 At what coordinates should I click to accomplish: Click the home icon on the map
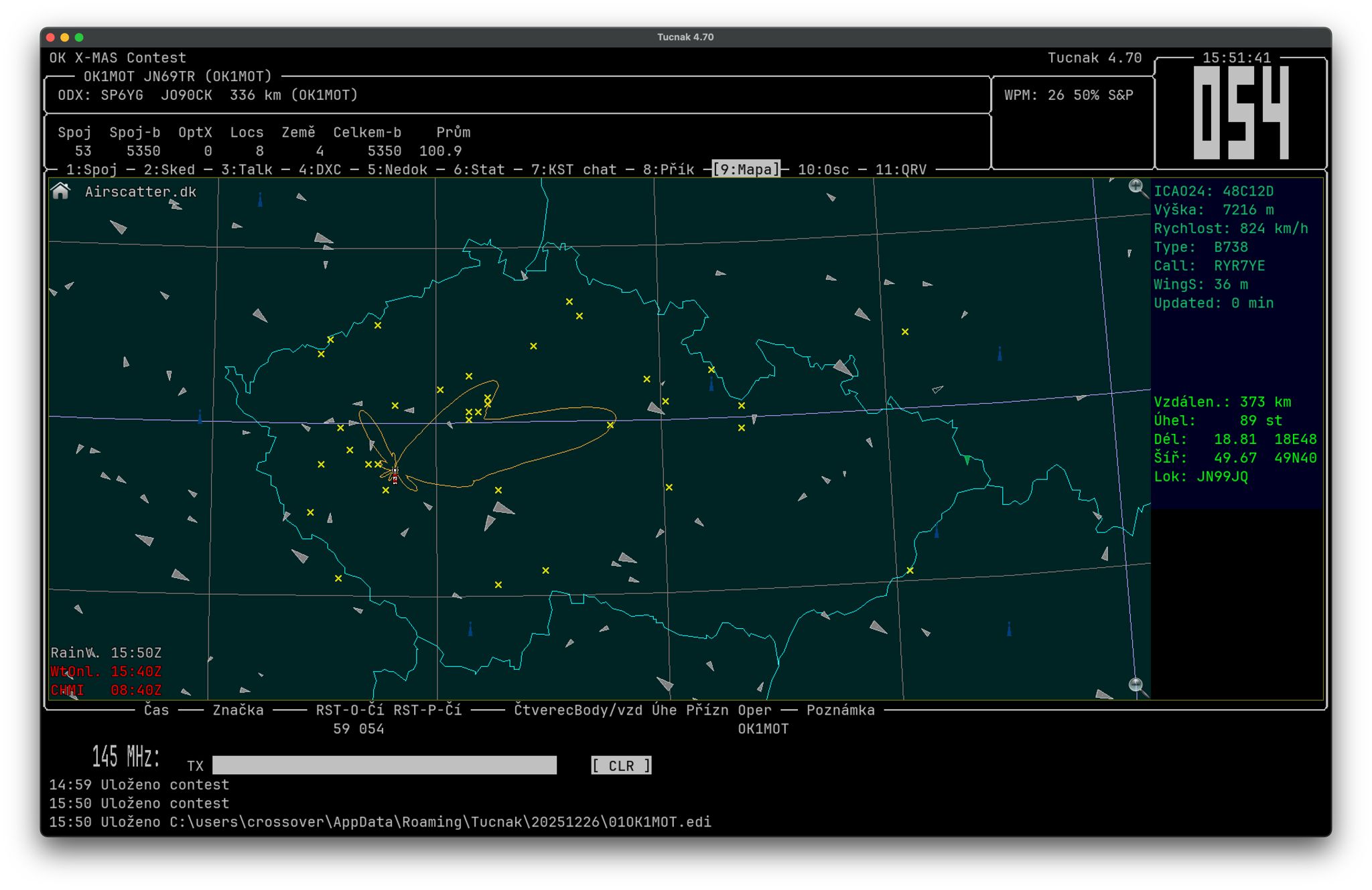[x=61, y=192]
